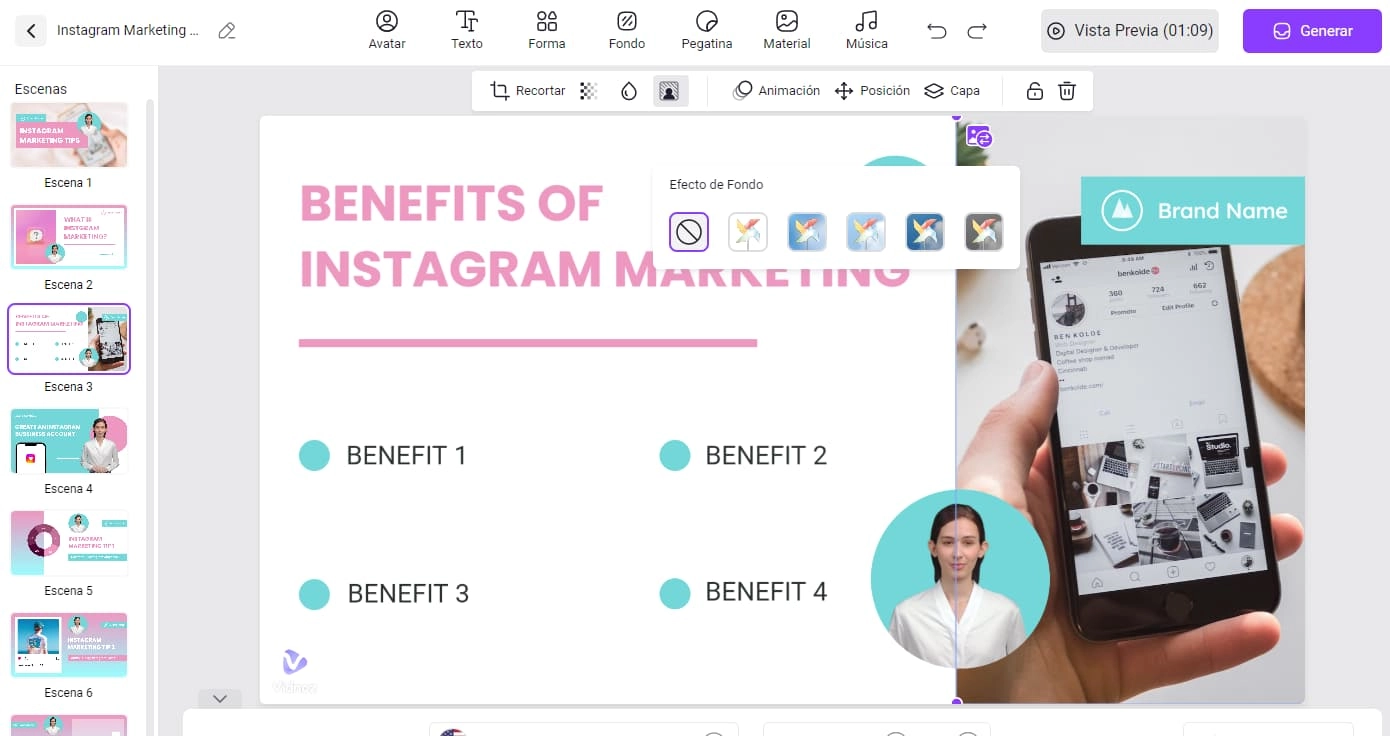1390x736 pixels.
Task: Open the Posición options
Action: pyautogui.click(x=872, y=91)
